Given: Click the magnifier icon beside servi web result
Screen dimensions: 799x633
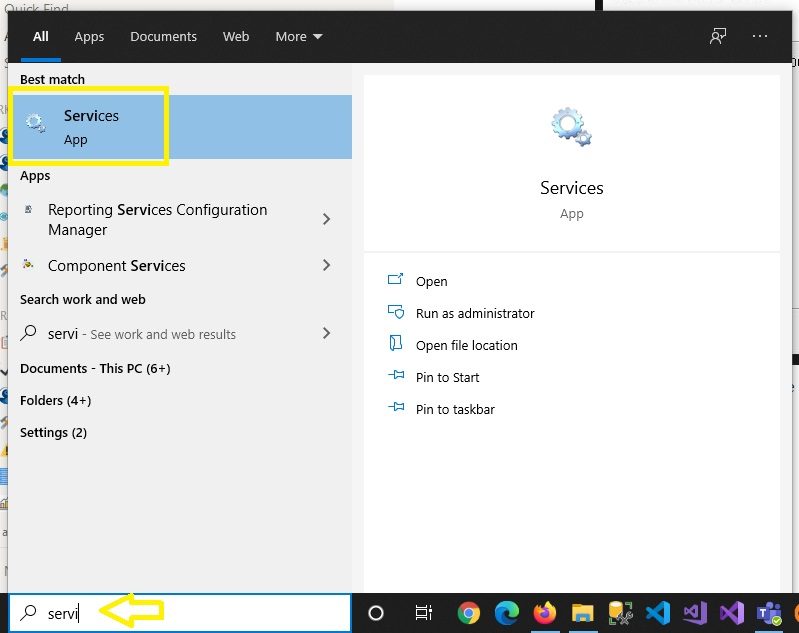Looking at the screenshot, I should point(28,333).
